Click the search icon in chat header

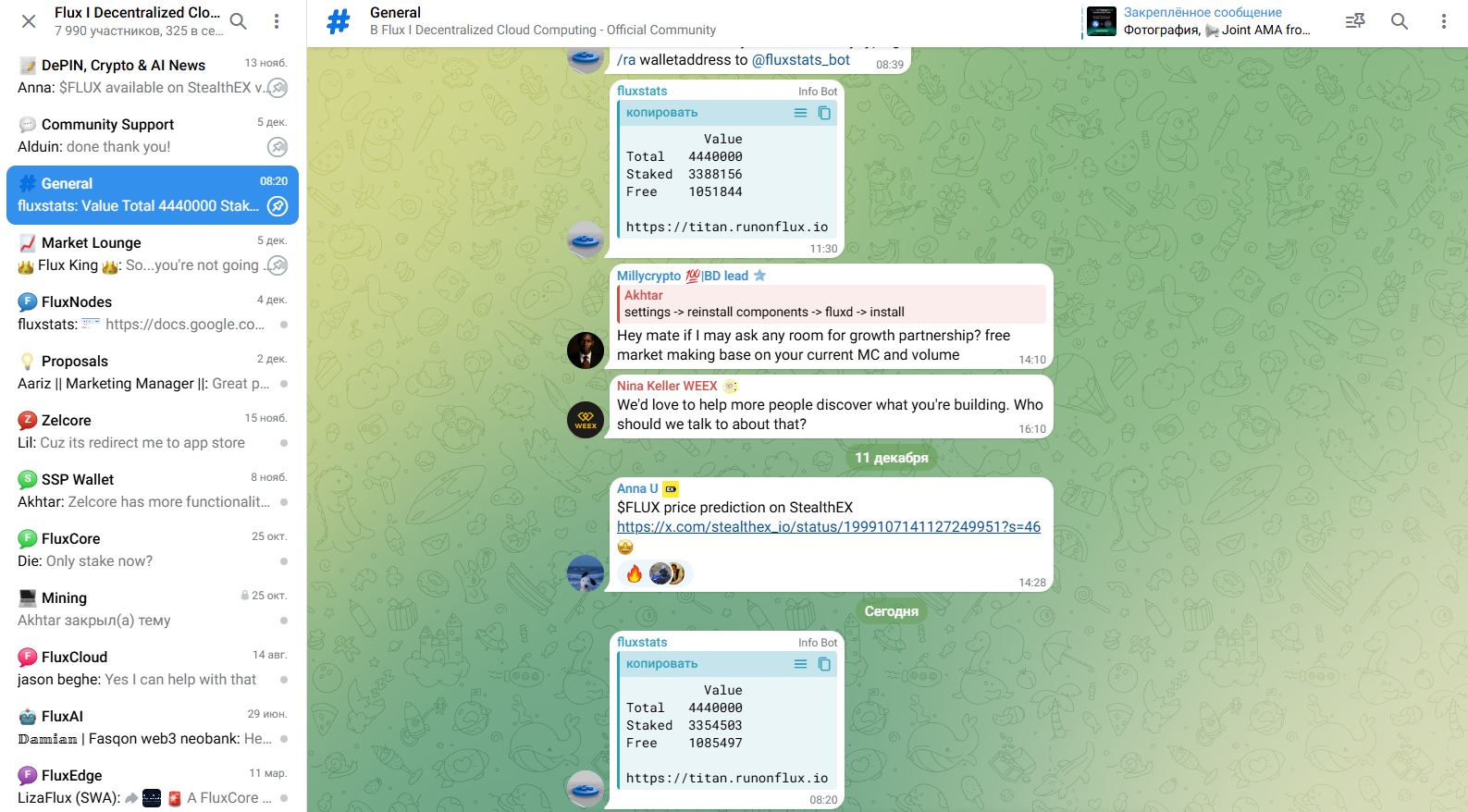tap(1400, 21)
